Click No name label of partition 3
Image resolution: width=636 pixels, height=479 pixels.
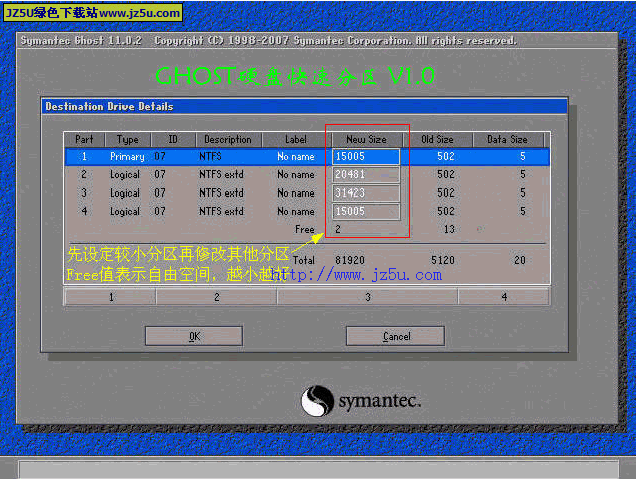296,193
